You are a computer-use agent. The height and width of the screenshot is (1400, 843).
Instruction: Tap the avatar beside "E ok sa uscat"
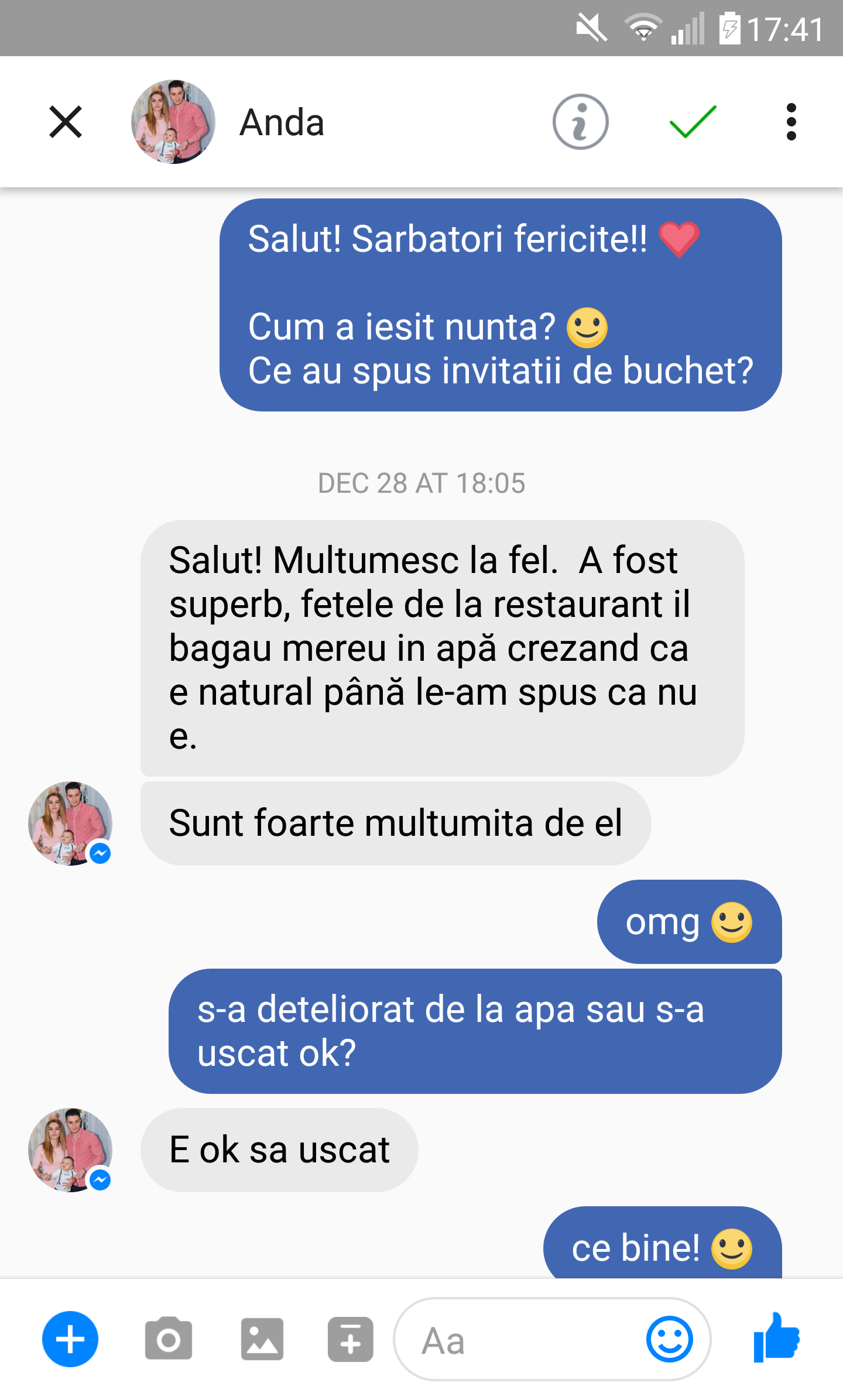pyautogui.click(x=70, y=1149)
